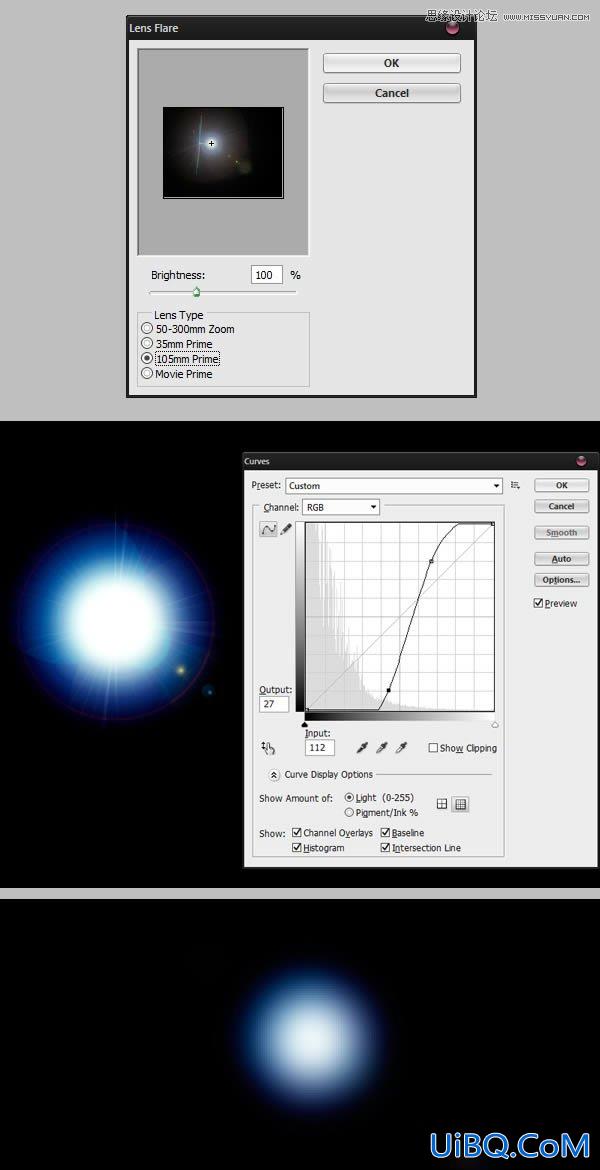Open the Options... button in Curves
The image size is (600, 1170).
tap(562, 580)
